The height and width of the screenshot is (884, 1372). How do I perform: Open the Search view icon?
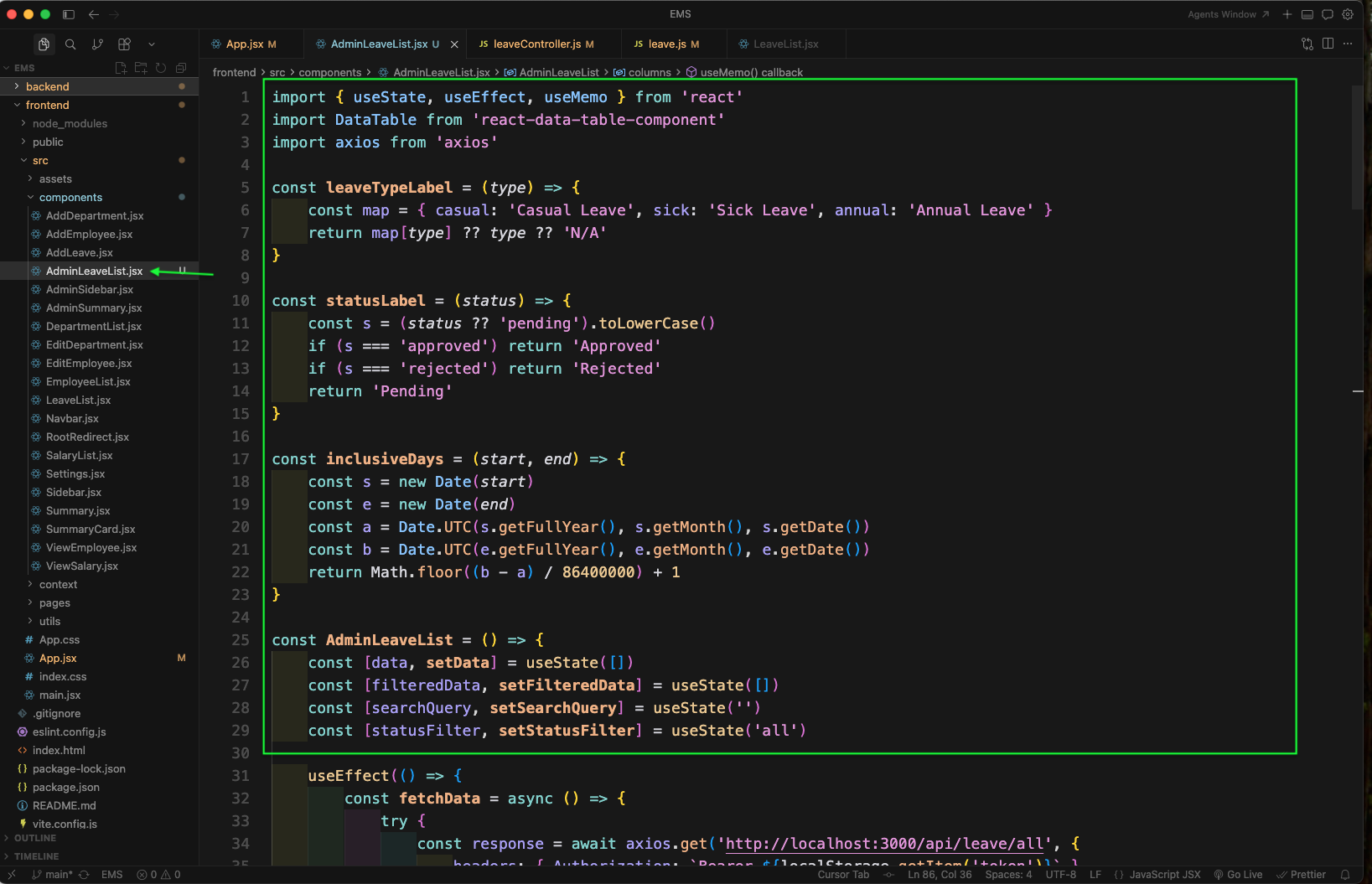[x=70, y=44]
